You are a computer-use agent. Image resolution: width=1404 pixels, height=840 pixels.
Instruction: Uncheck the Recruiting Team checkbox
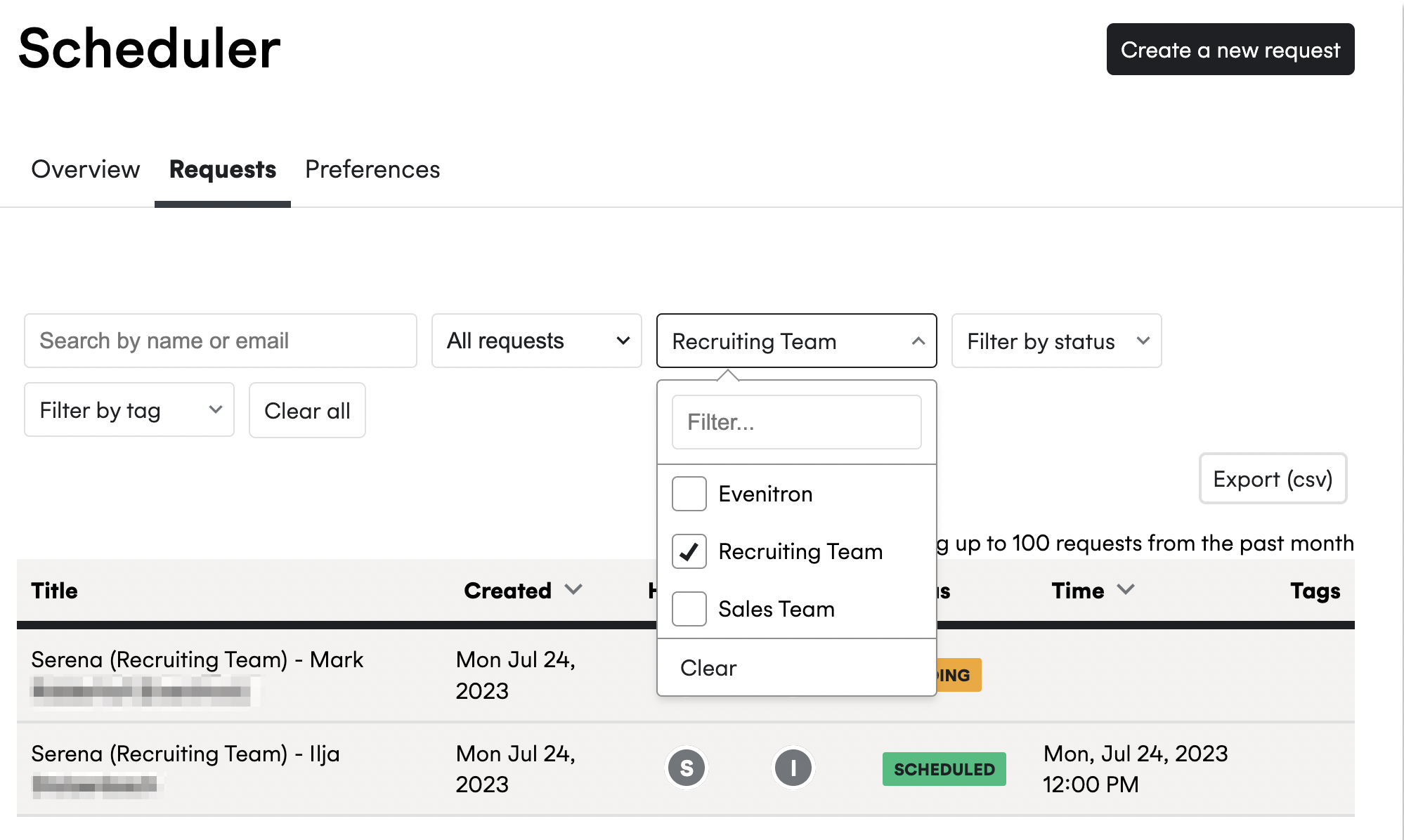[689, 551]
